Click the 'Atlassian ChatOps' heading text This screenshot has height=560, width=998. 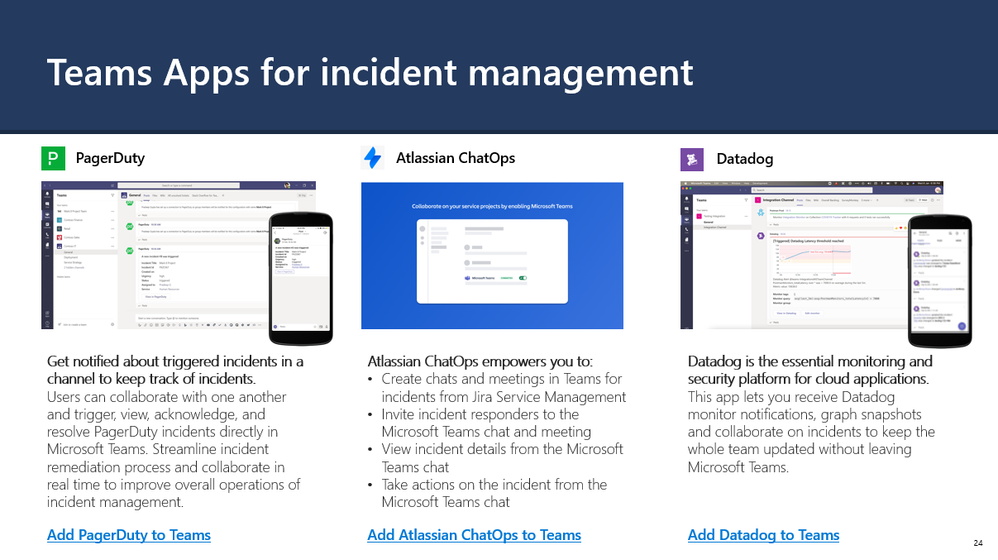pyautogui.click(x=456, y=158)
